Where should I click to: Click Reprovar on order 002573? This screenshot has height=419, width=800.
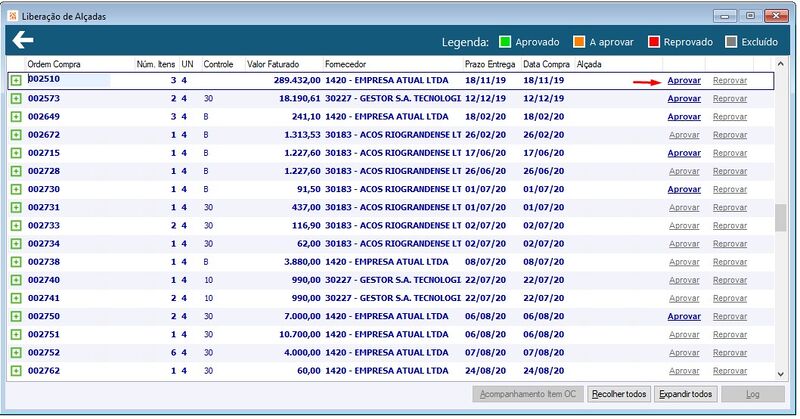pyautogui.click(x=730, y=98)
